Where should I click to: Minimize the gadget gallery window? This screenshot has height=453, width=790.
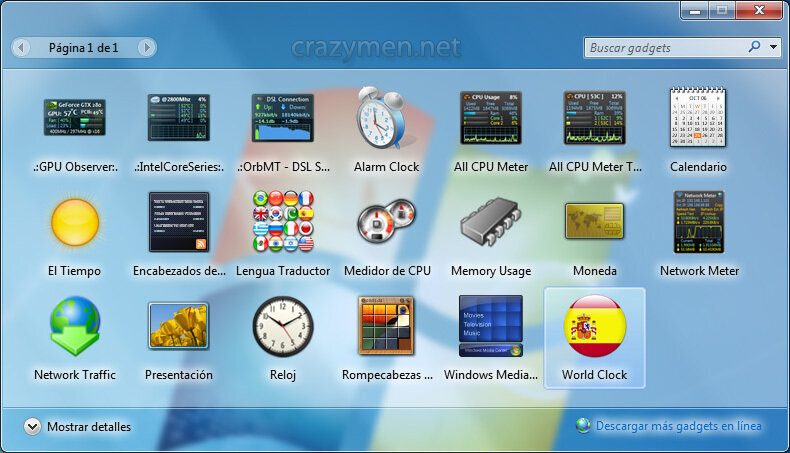pyautogui.click(x=695, y=11)
